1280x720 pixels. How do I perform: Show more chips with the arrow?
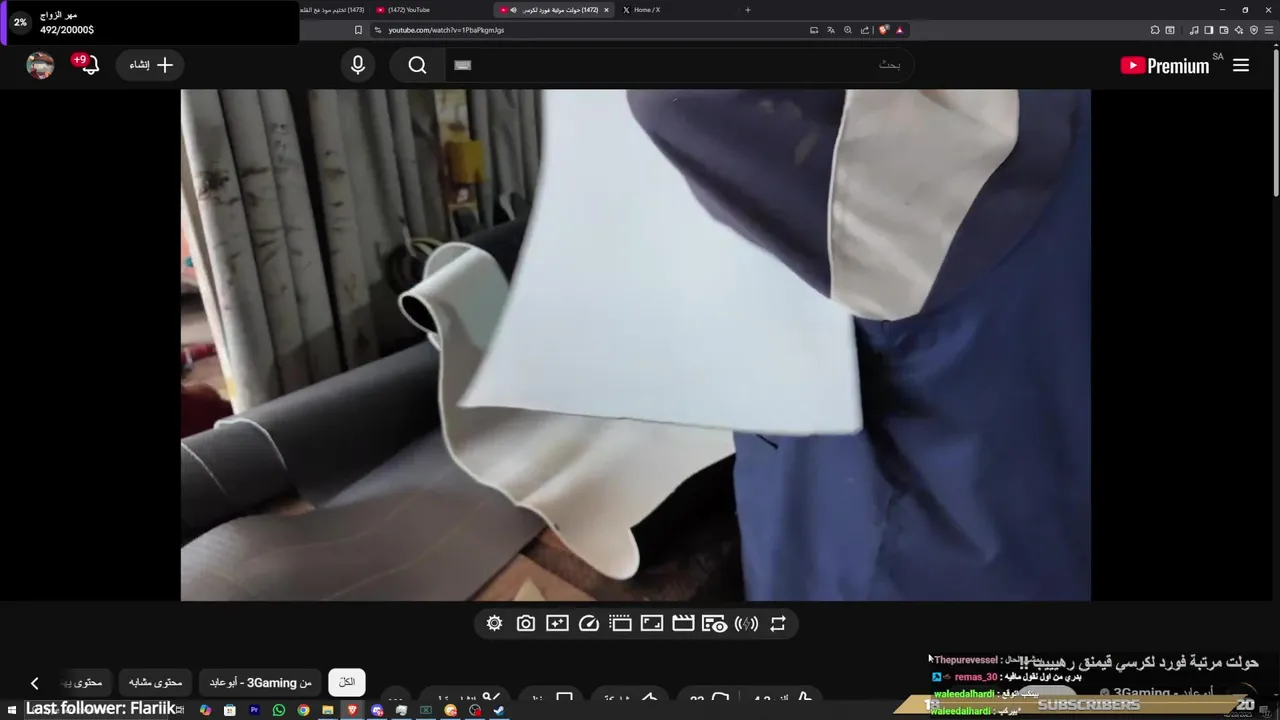[34, 682]
